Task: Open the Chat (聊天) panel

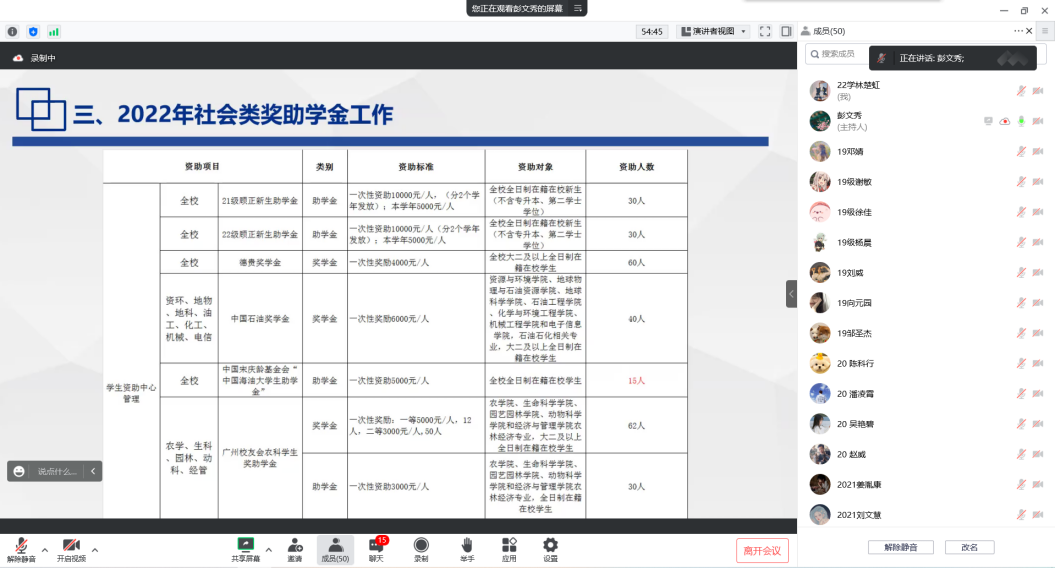Action: coord(376,545)
